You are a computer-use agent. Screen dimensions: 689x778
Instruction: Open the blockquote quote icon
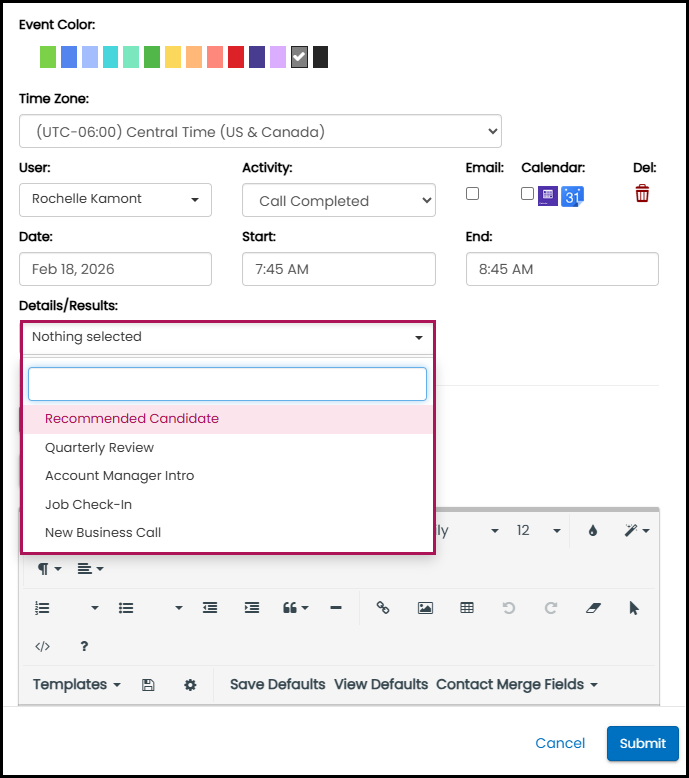point(295,607)
